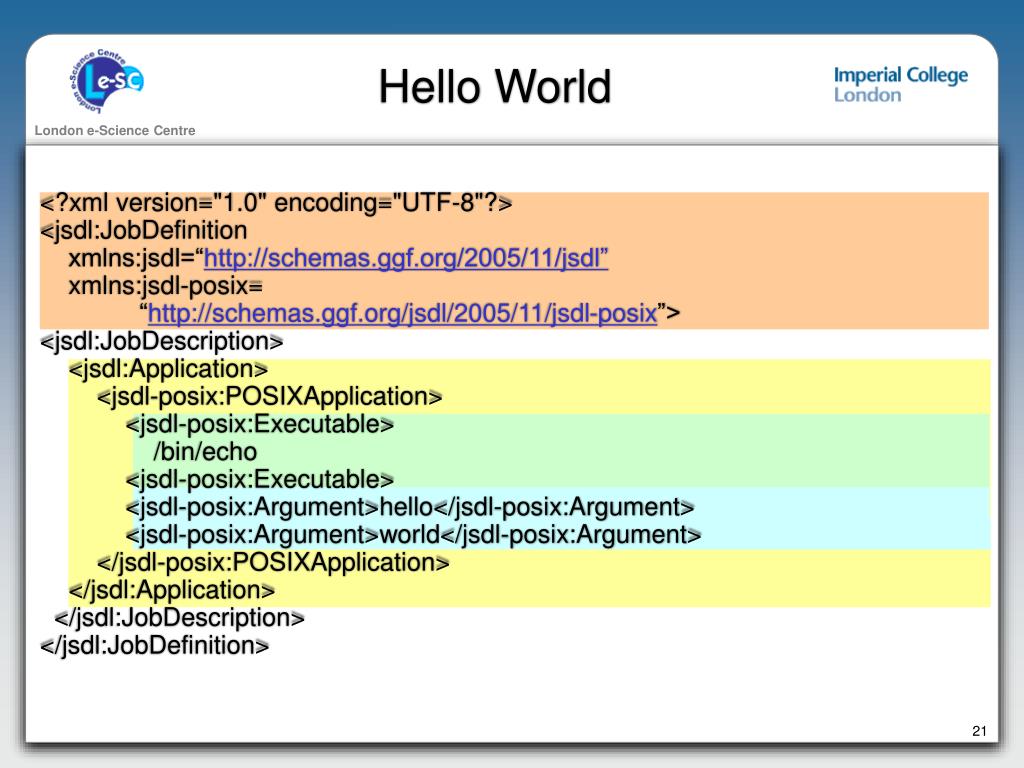
Task: Click the XML version declaration line
Action: pos(276,203)
